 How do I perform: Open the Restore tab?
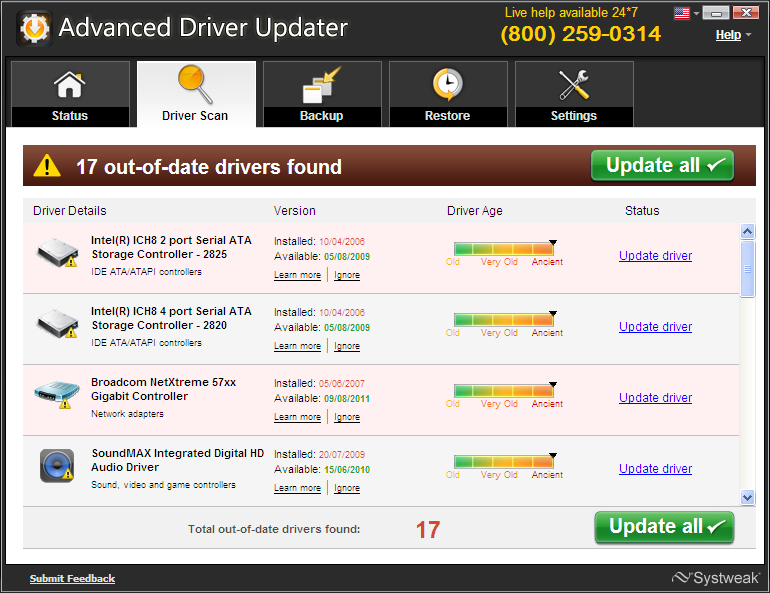448,94
